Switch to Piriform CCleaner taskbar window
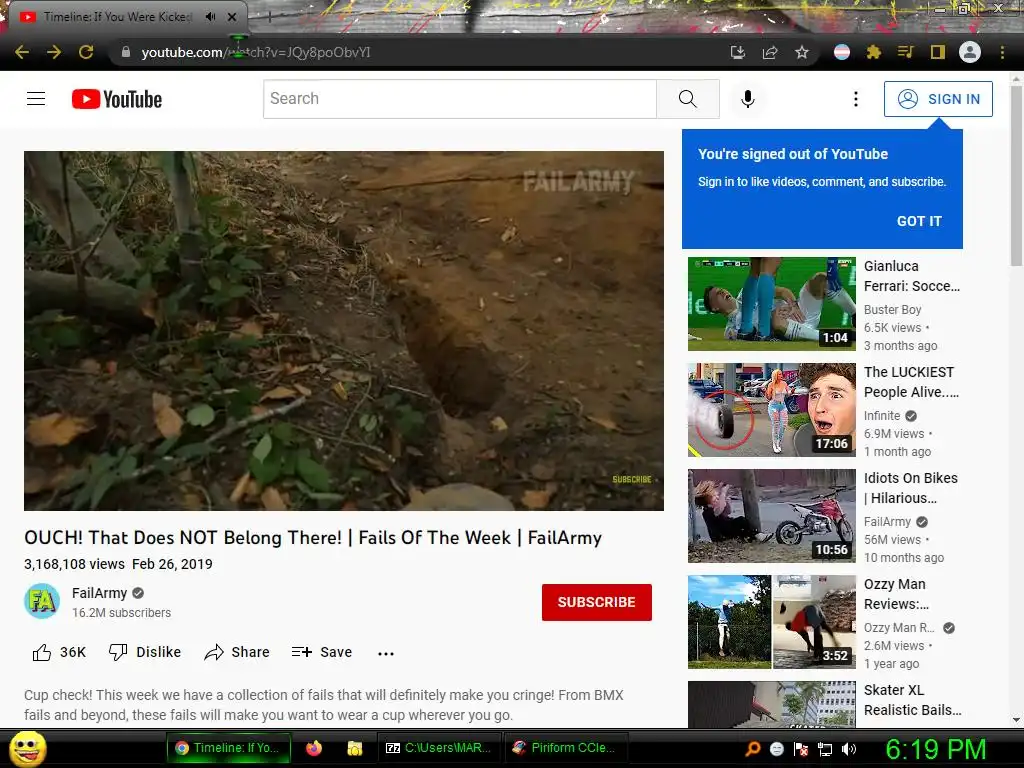1024x768 pixels. click(x=565, y=748)
